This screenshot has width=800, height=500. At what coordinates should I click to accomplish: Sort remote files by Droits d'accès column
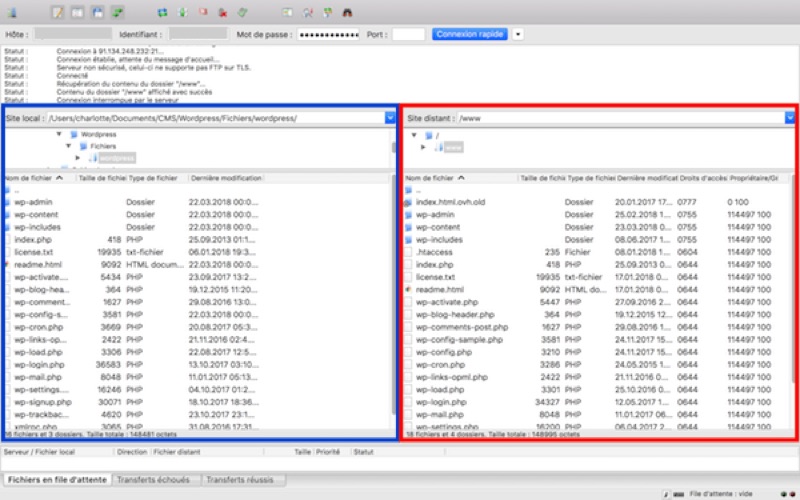click(703, 178)
